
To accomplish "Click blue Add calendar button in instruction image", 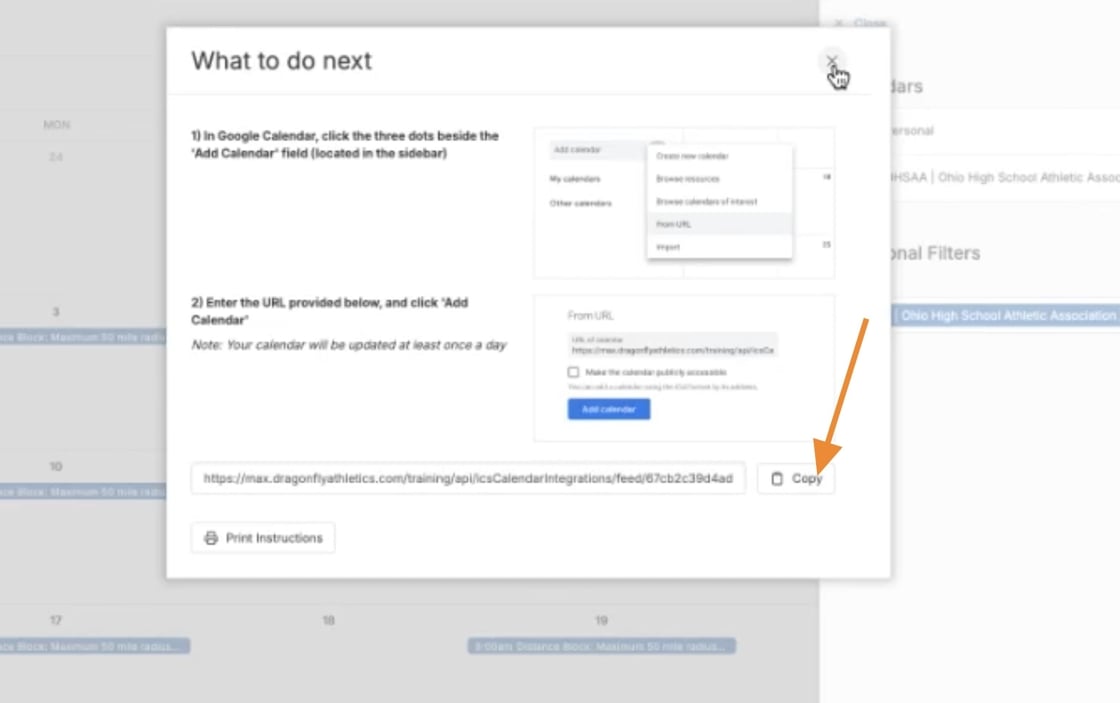I will pos(608,409).
